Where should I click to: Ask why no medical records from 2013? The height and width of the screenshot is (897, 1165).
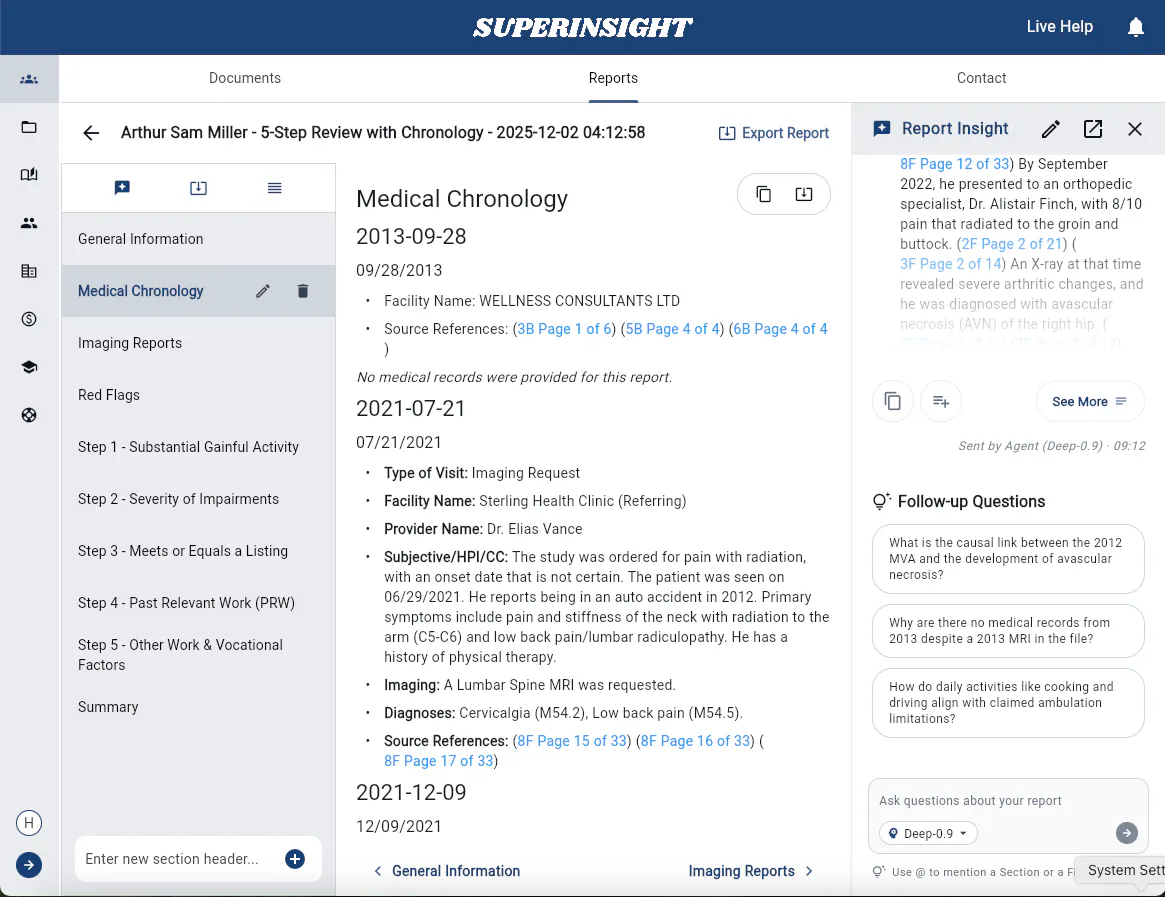tap(1007, 631)
